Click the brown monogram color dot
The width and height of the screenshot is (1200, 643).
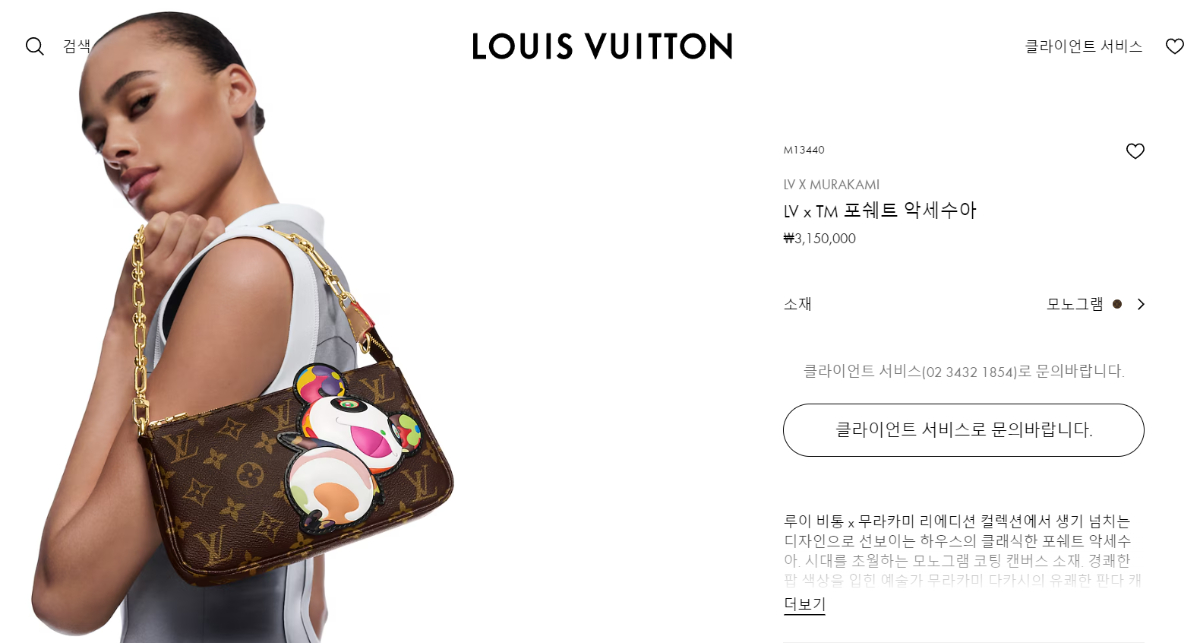click(1117, 304)
